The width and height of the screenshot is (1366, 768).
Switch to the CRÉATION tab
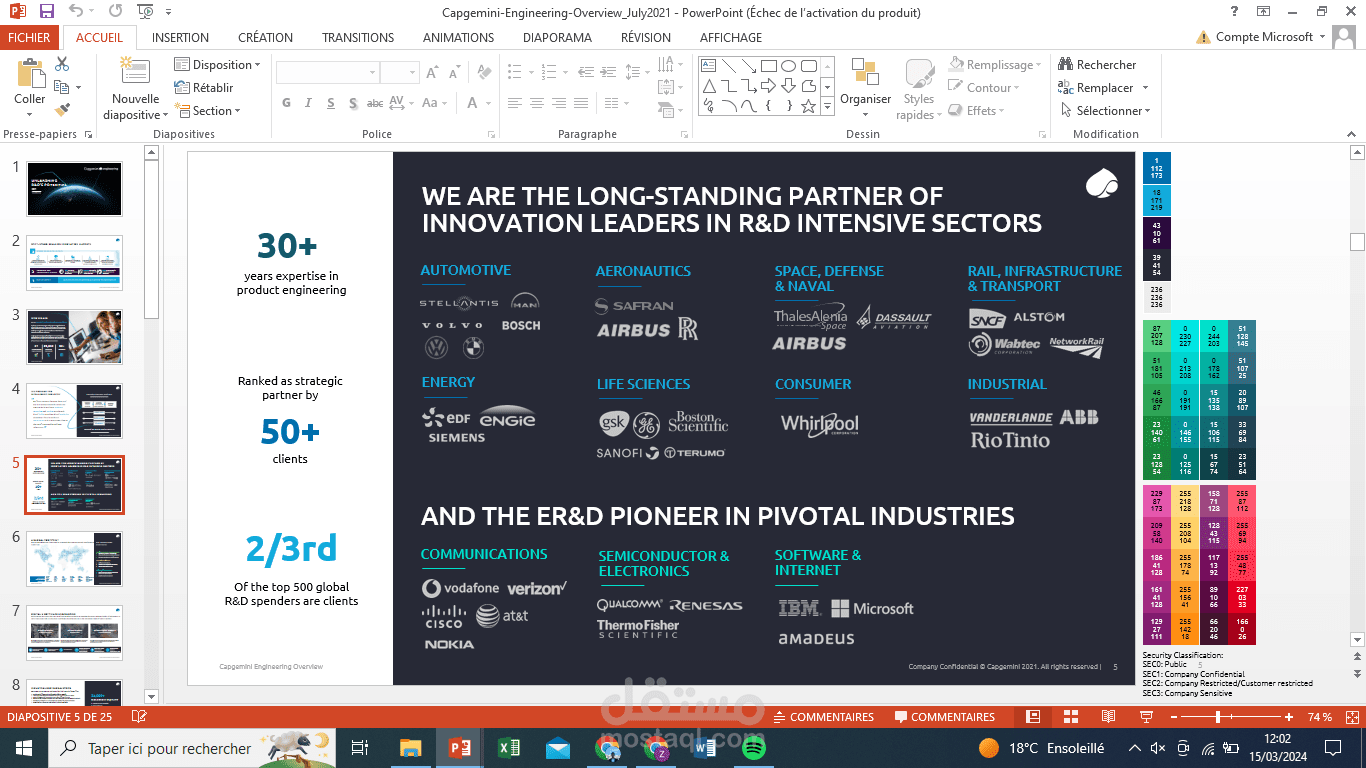click(266, 37)
